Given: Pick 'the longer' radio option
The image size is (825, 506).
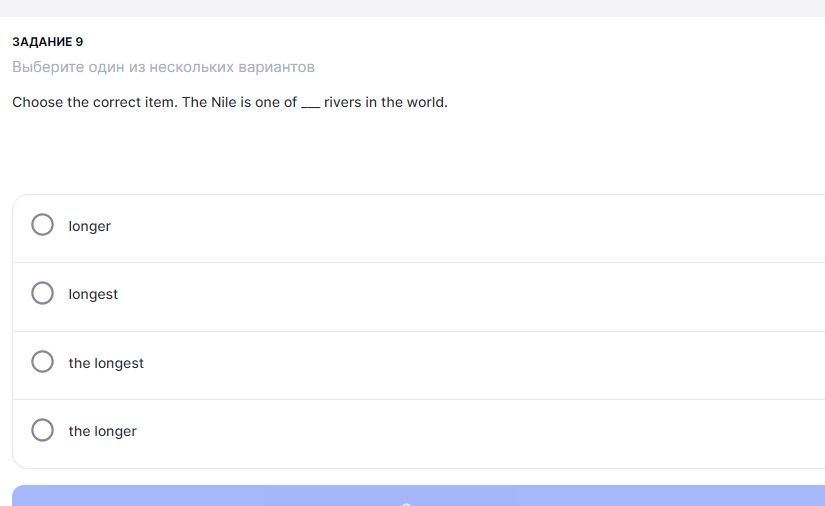Looking at the screenshot, I should click(x=42, y=430).
